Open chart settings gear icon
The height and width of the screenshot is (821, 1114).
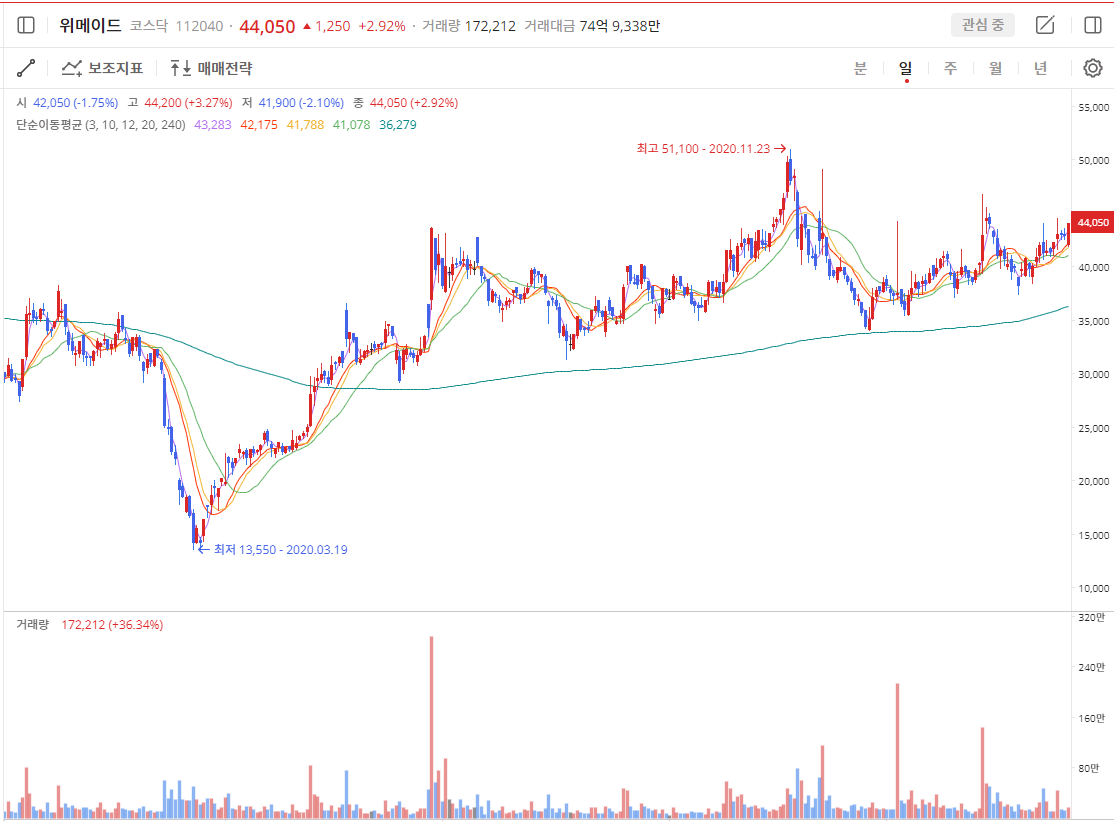click(1092, 68)
